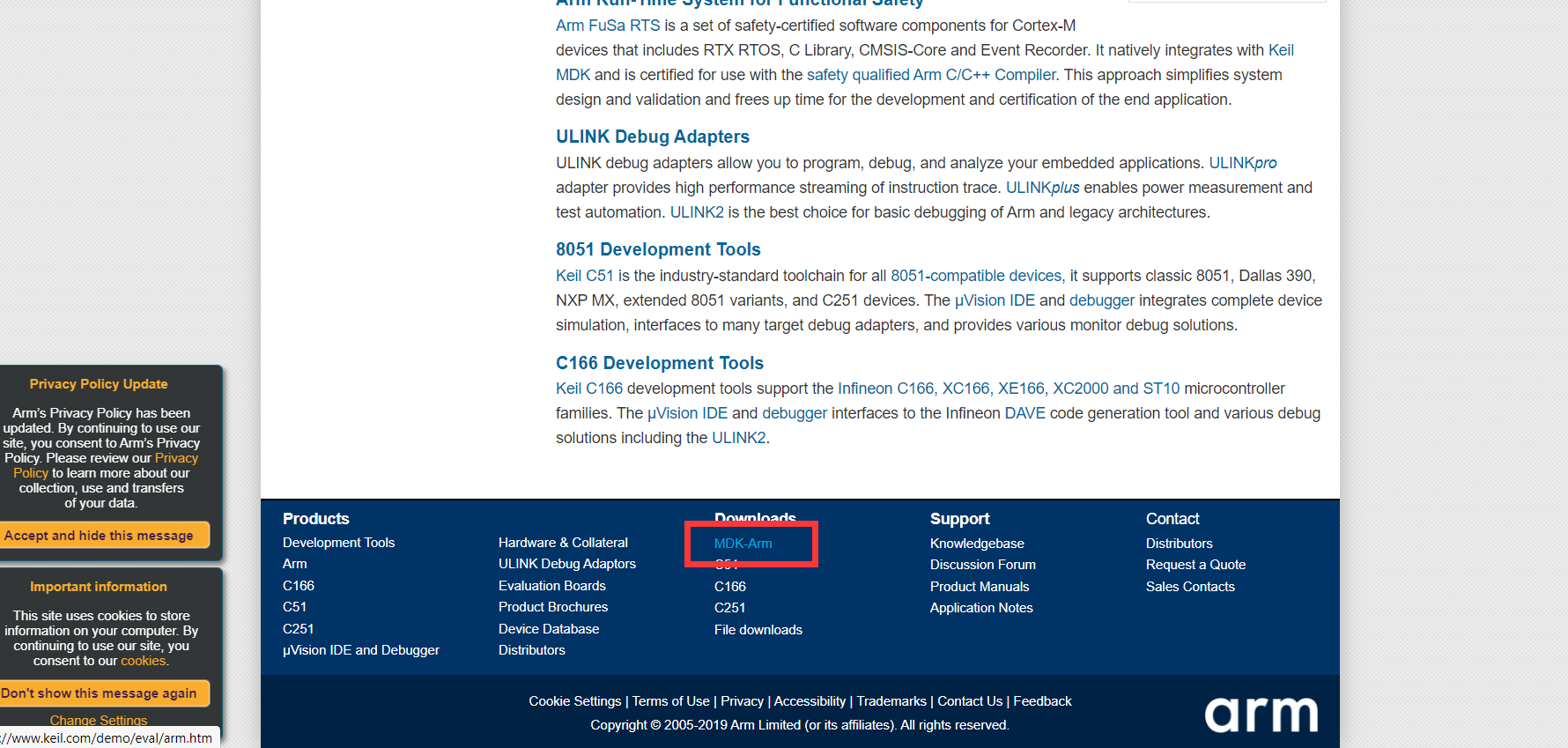Open Arm under the Products footer
1568x748 pixels.
[294, 564]
